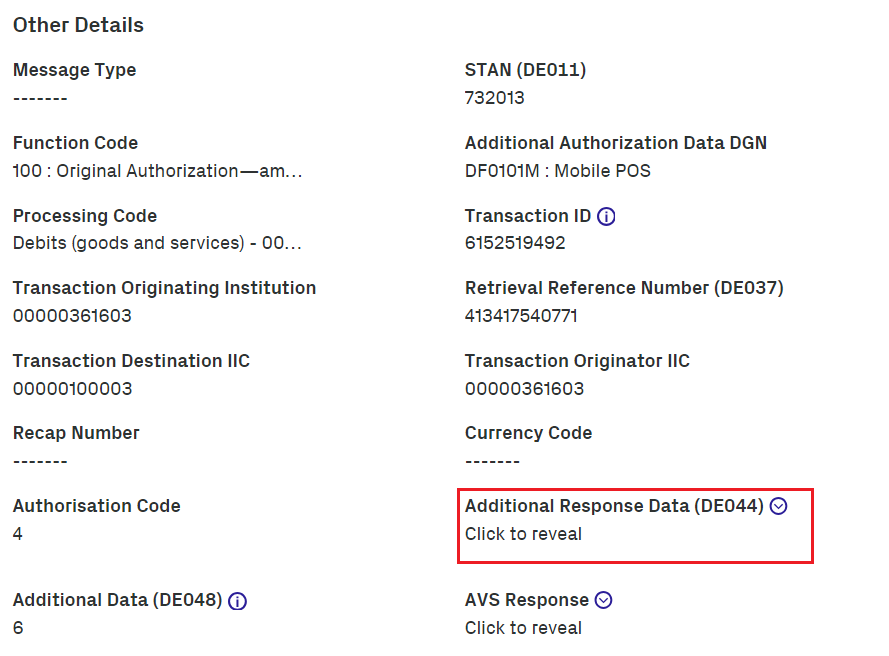Click to reveal Additional Response Data value

tap(523, 534)
